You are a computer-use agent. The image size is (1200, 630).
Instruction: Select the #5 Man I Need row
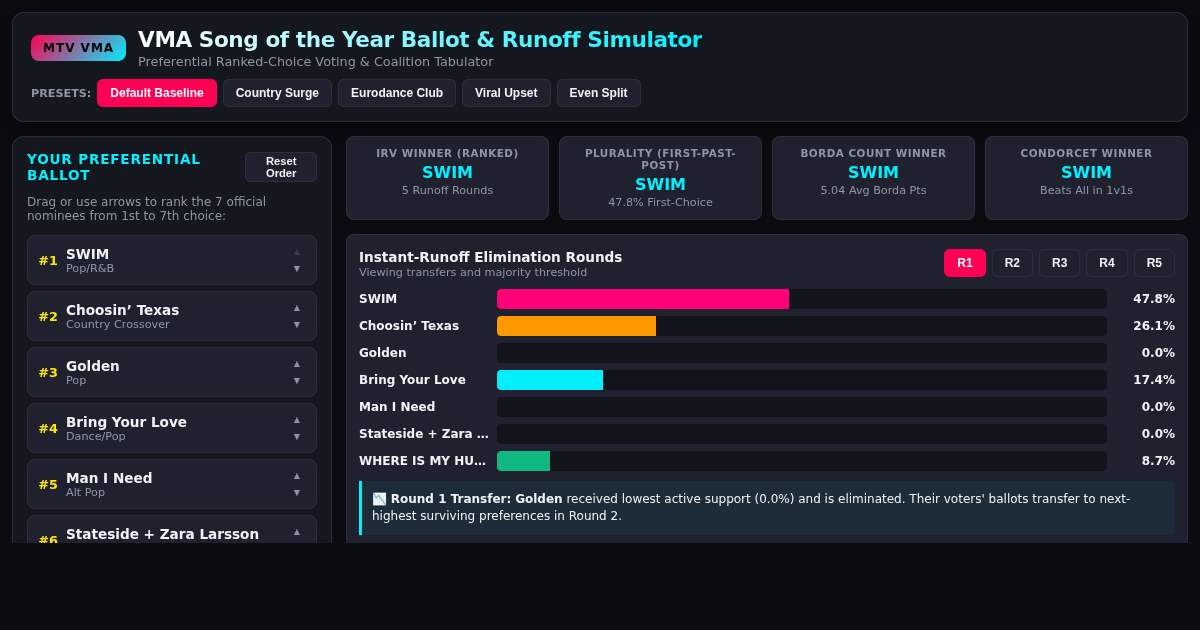pos(172,484)
